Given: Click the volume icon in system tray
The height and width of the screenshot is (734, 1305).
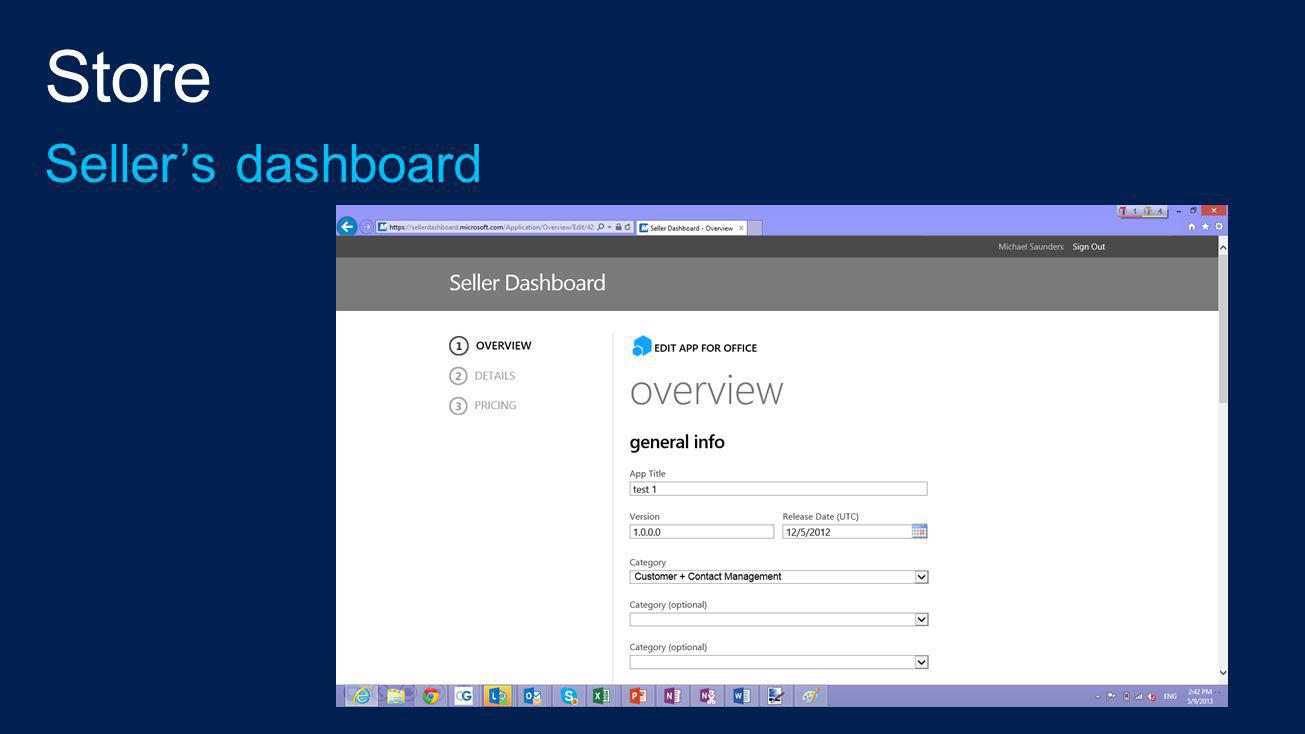Looking at the screenshot, I should [1152, 697].
